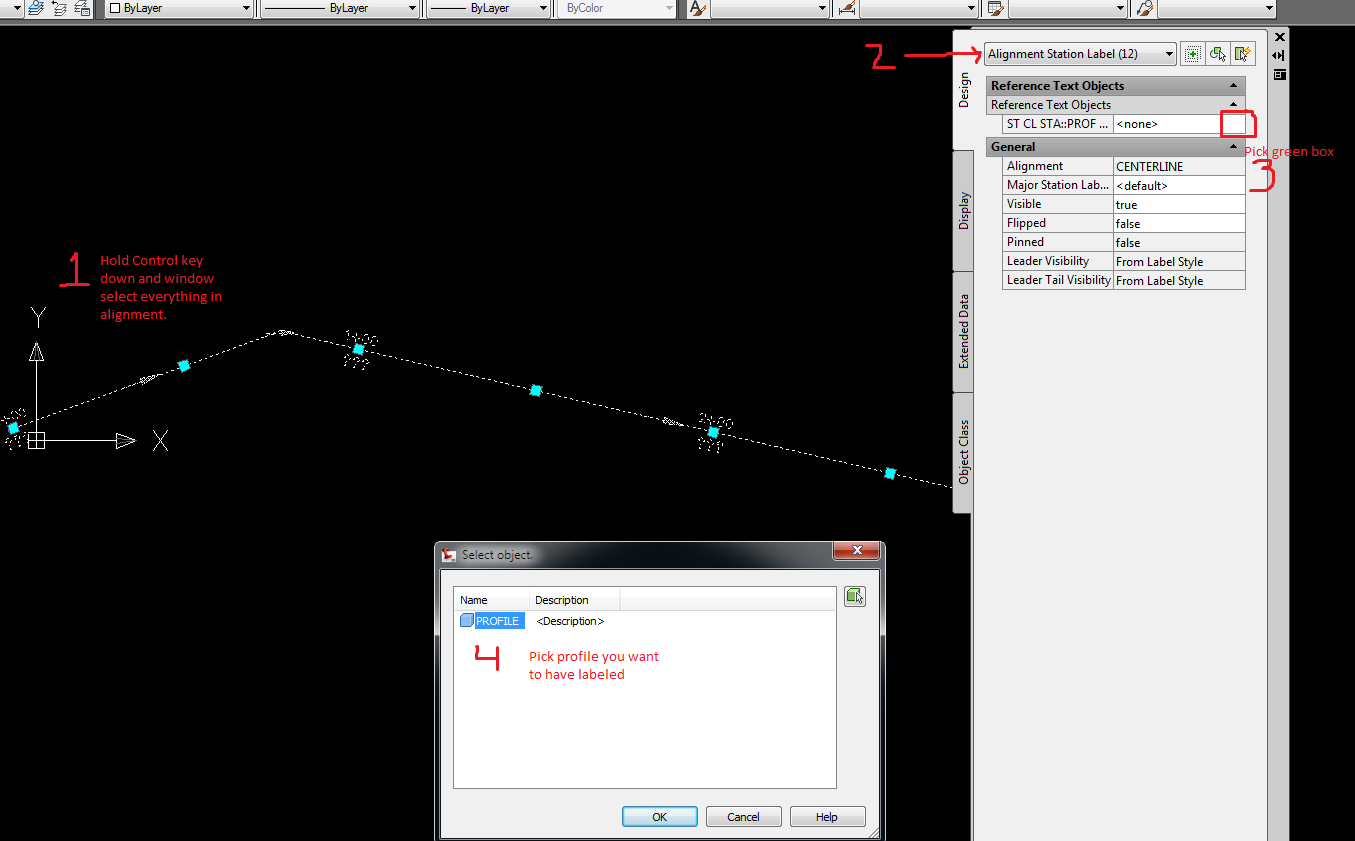The width and height of the screenshot is (1355, 841).
Task: Click the ST CL STA::PROF property name
Action: [1058, 124]
